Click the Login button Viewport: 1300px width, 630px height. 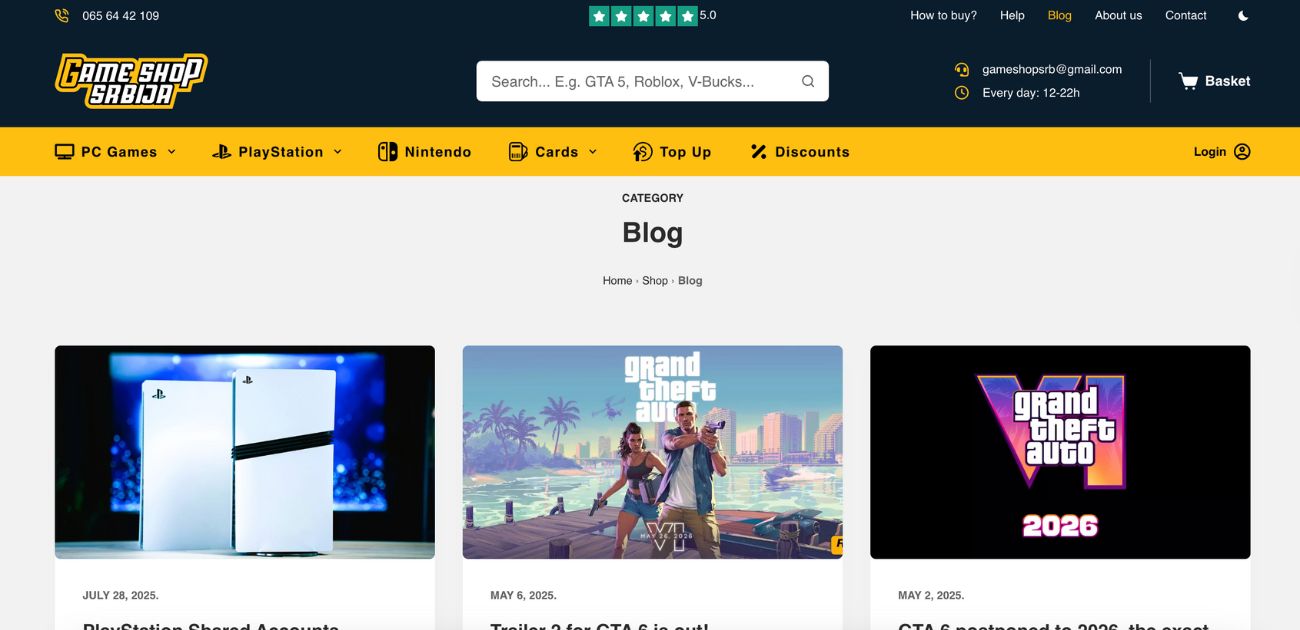point(1222,152)
